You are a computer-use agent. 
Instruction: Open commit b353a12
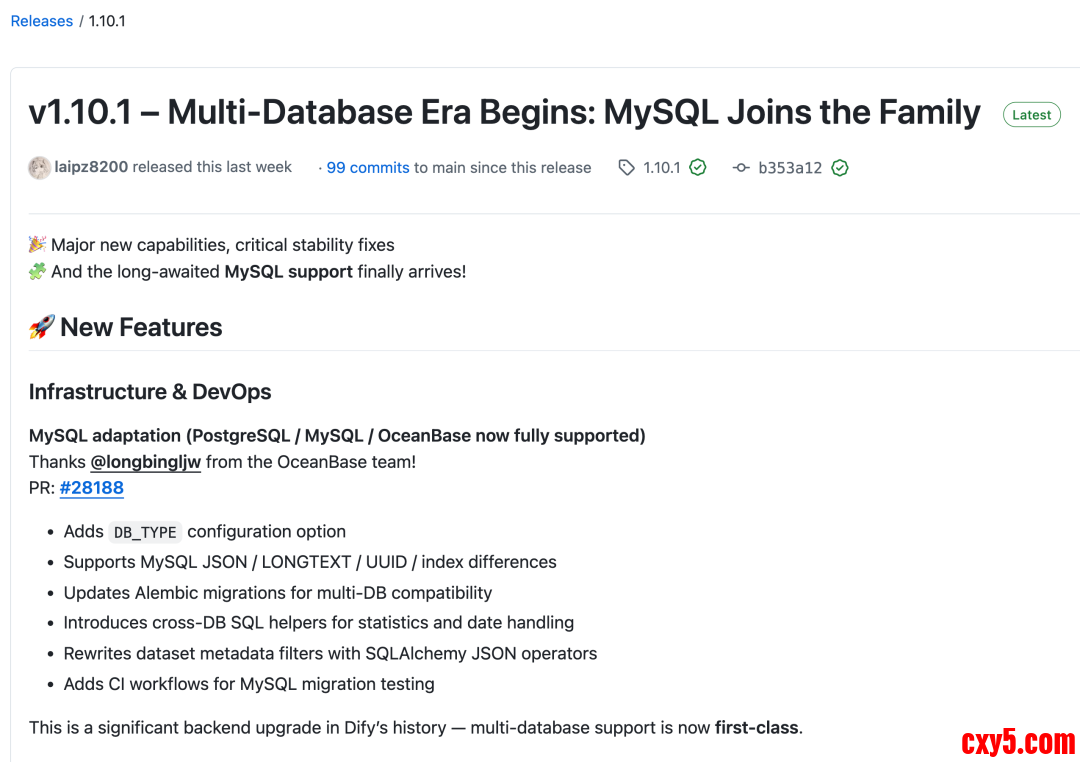tap(790, 168)
